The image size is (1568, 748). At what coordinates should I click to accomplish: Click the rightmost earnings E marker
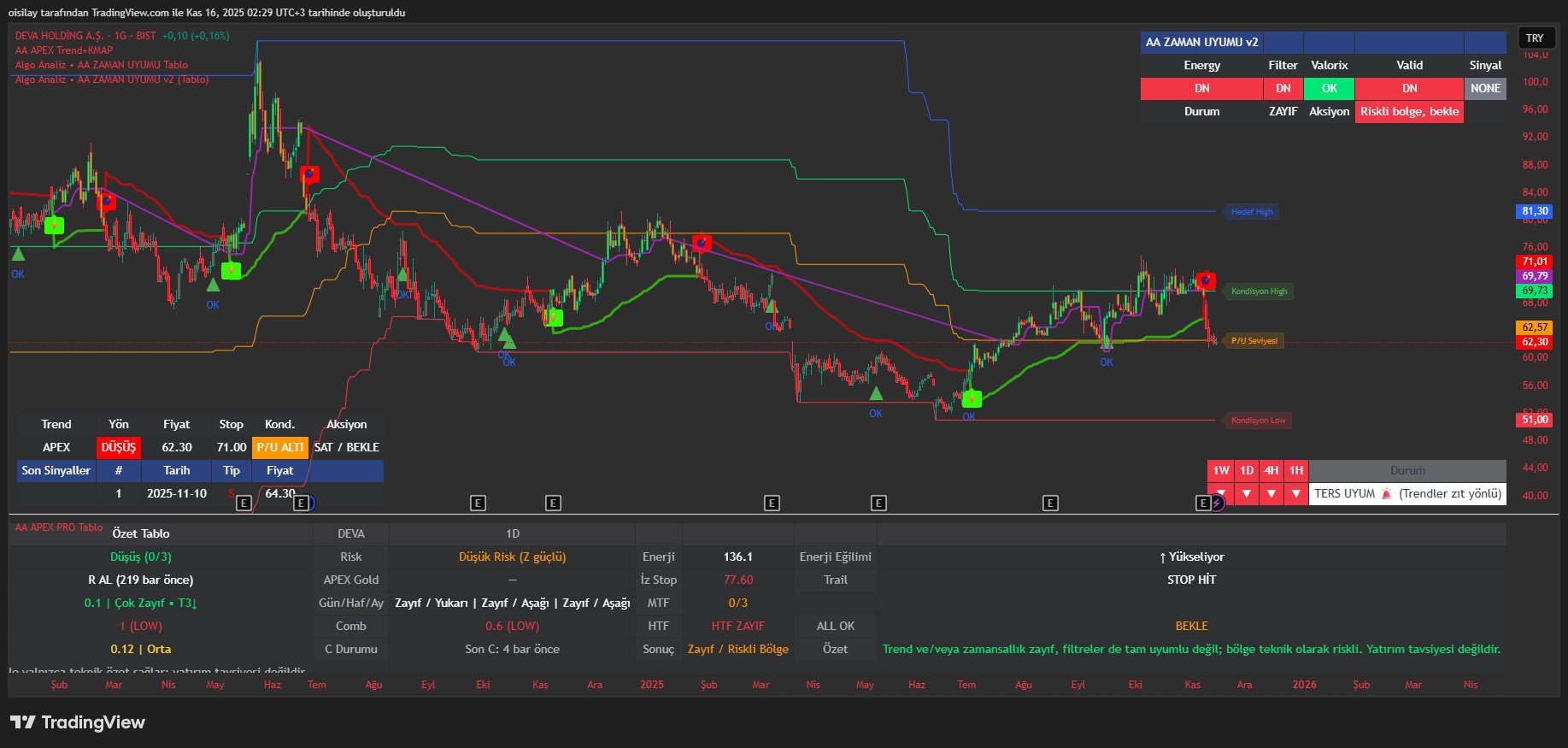point(1203,503)
